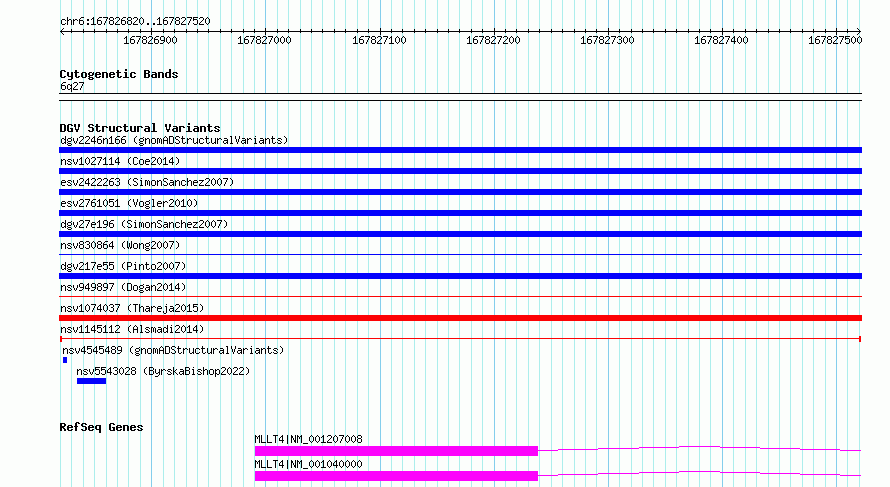This screenshot has width=890, height=487.
Task: Click the tiny blue block under nsv4545489
Action: (x=65, y=360)
